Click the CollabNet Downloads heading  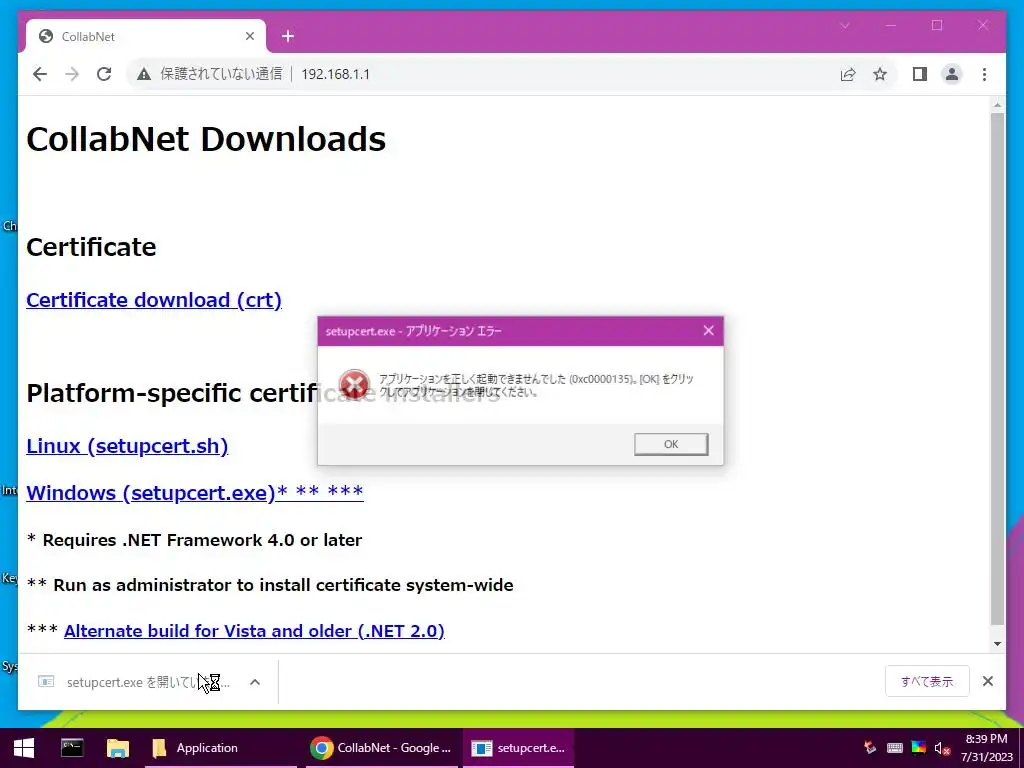(x=206, y=139)
